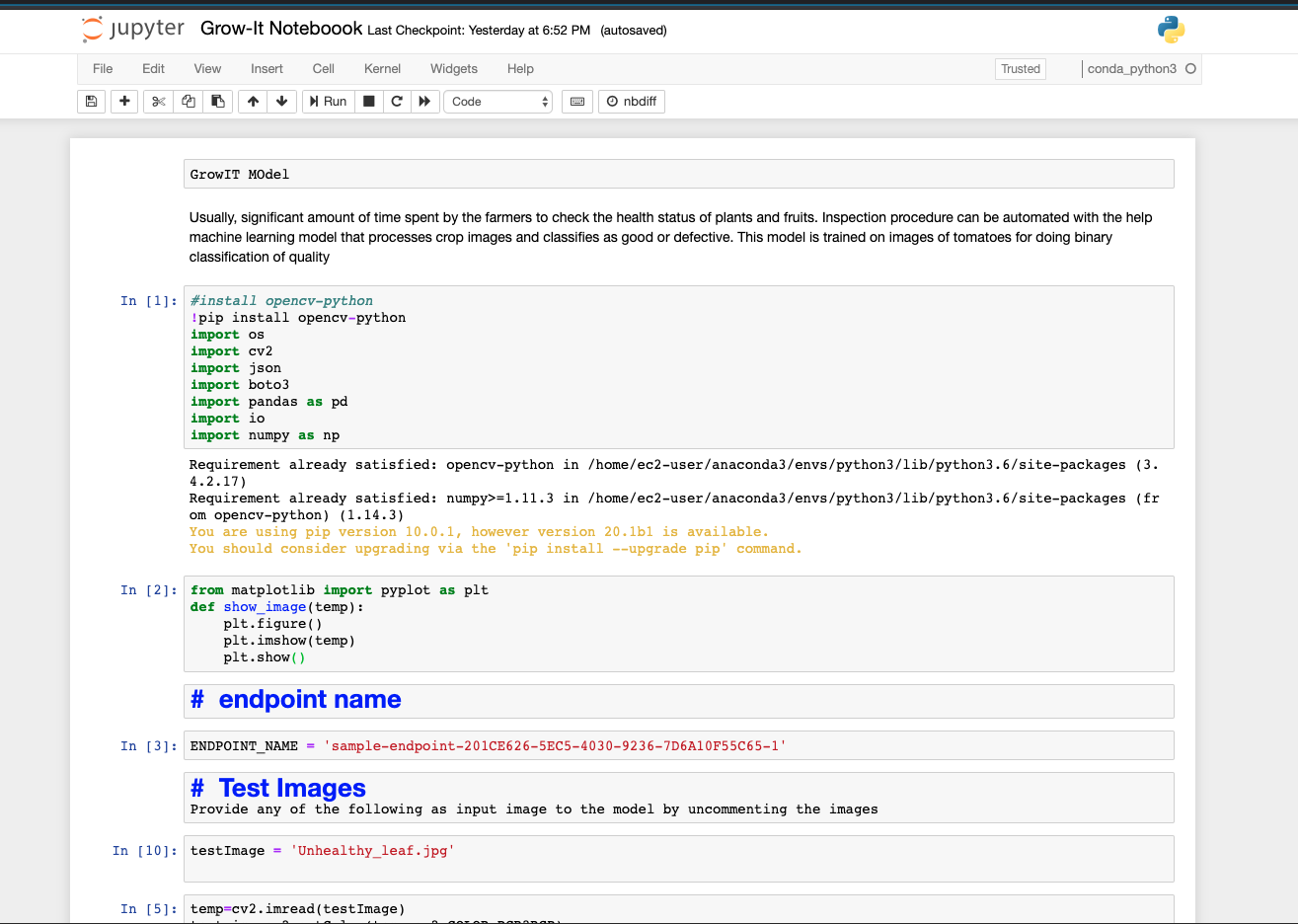The image size is (1298, 924).
Task: Open the File menu
Action: pos(103,69)
